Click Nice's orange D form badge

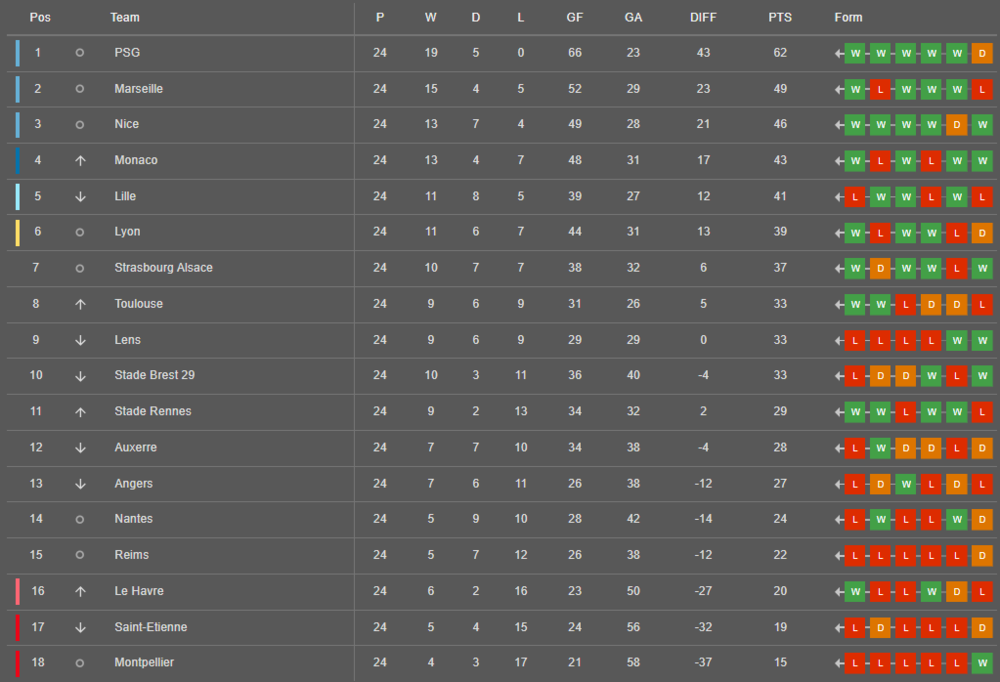click(x=957, y=124)
